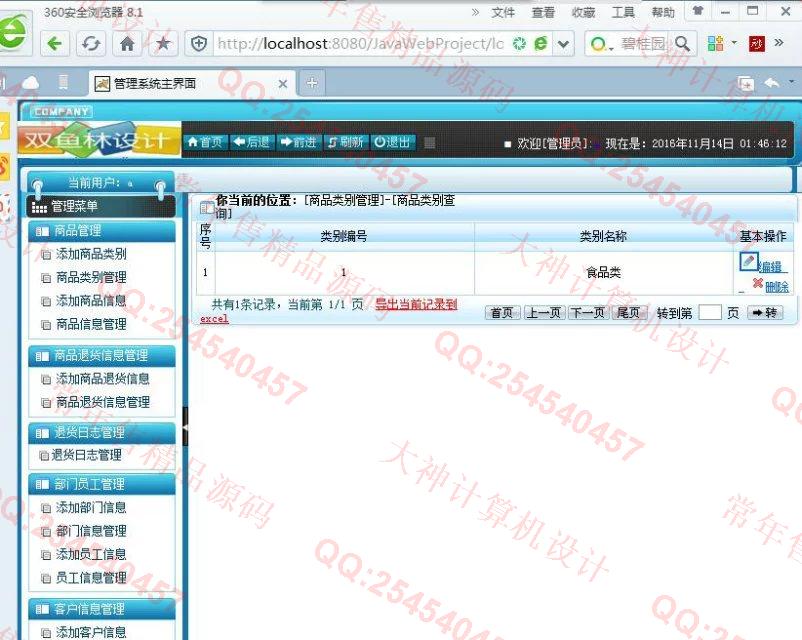Viewport: 802px width, 640px height.
Task: Open the extensions grid icon
Action: pyautogui.click(x=716, y=43)
